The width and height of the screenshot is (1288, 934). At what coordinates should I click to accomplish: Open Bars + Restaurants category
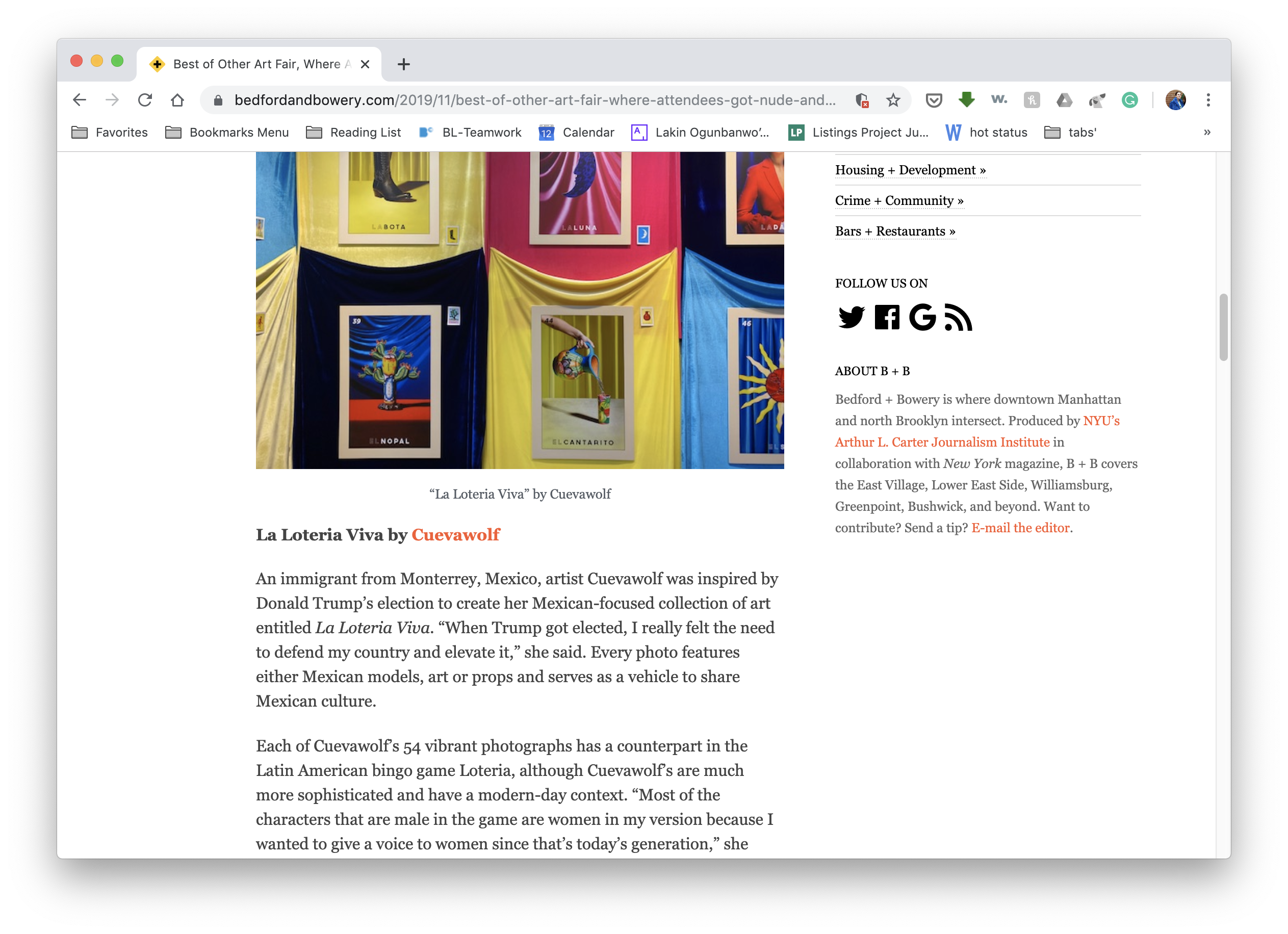(895, 231)
